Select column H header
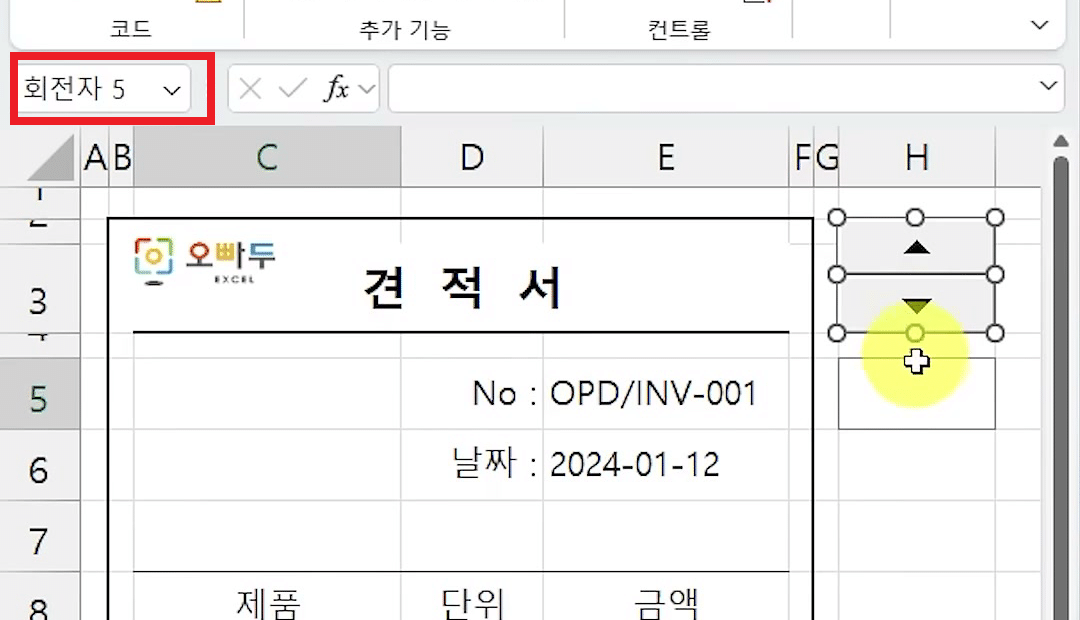The height and width of the screenshot is (620, 1080). [x=917, y=157]
